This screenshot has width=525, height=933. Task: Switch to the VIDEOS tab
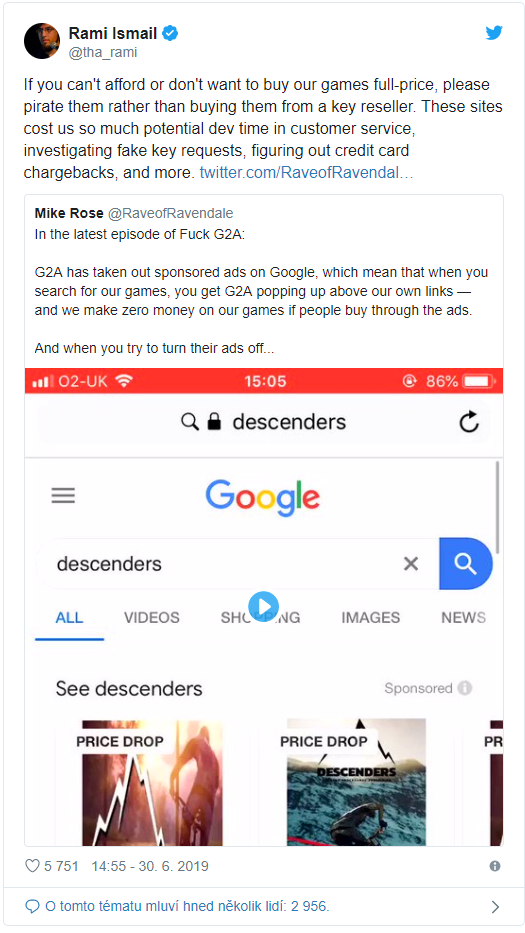pyautogui.click(x=152, y=618)
